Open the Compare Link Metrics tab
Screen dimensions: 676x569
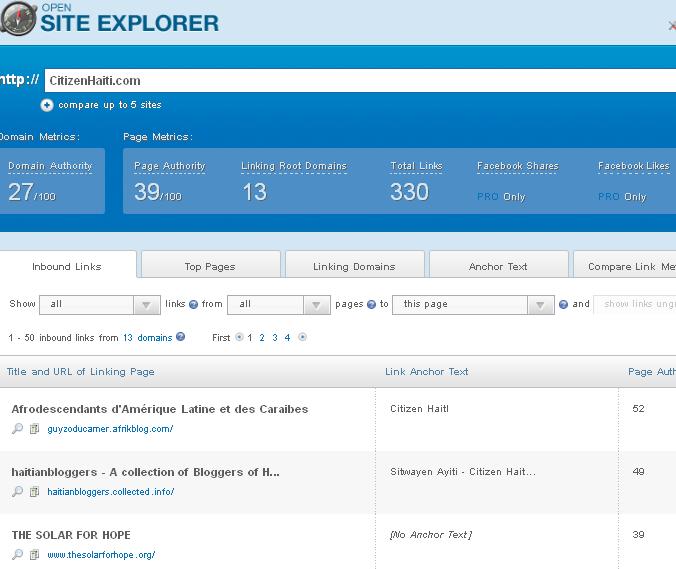625,266
